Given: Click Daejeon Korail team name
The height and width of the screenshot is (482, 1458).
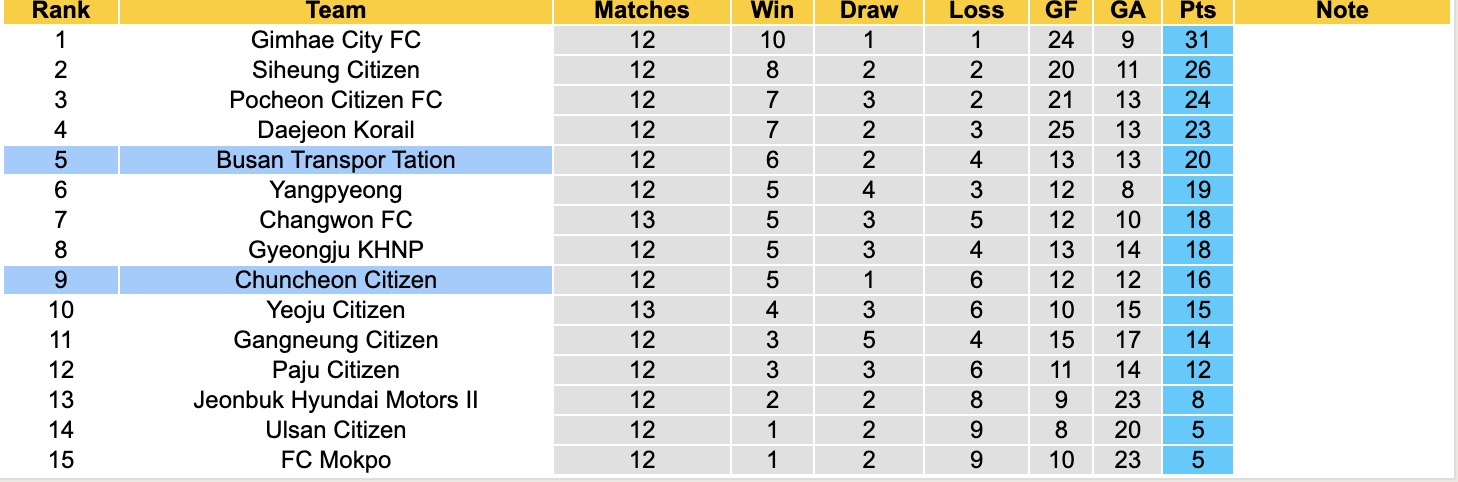Looking at the screenshot, I should coord(336,130).
